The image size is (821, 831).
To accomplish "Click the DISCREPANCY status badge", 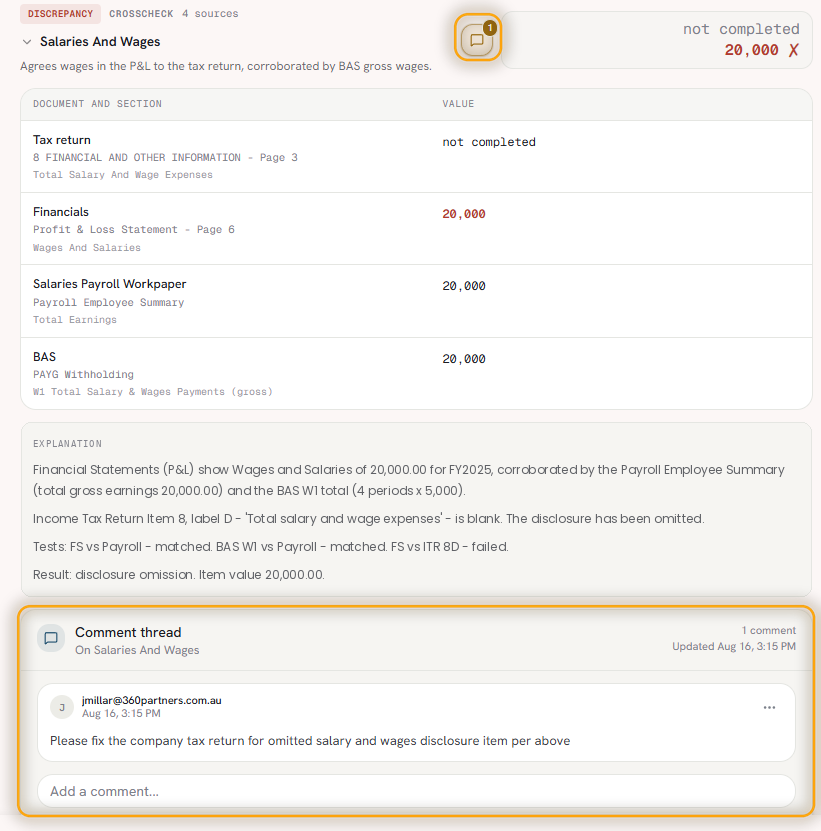I will 60,14.
